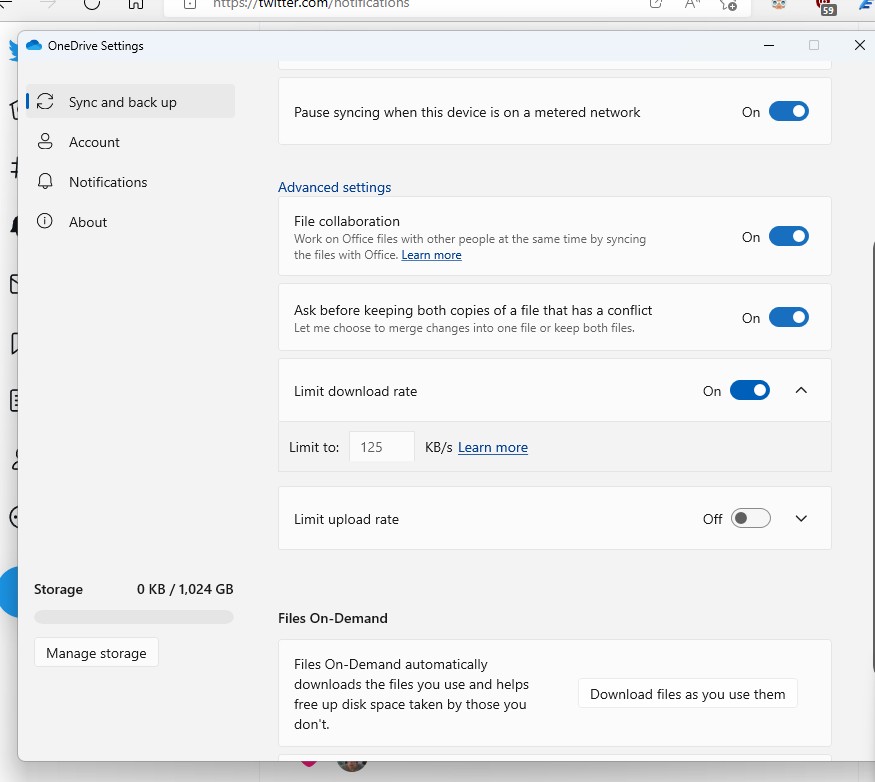This screenshot has width=875, height=782.
Task: Click the About info circle icon
Action: (45, 222)
